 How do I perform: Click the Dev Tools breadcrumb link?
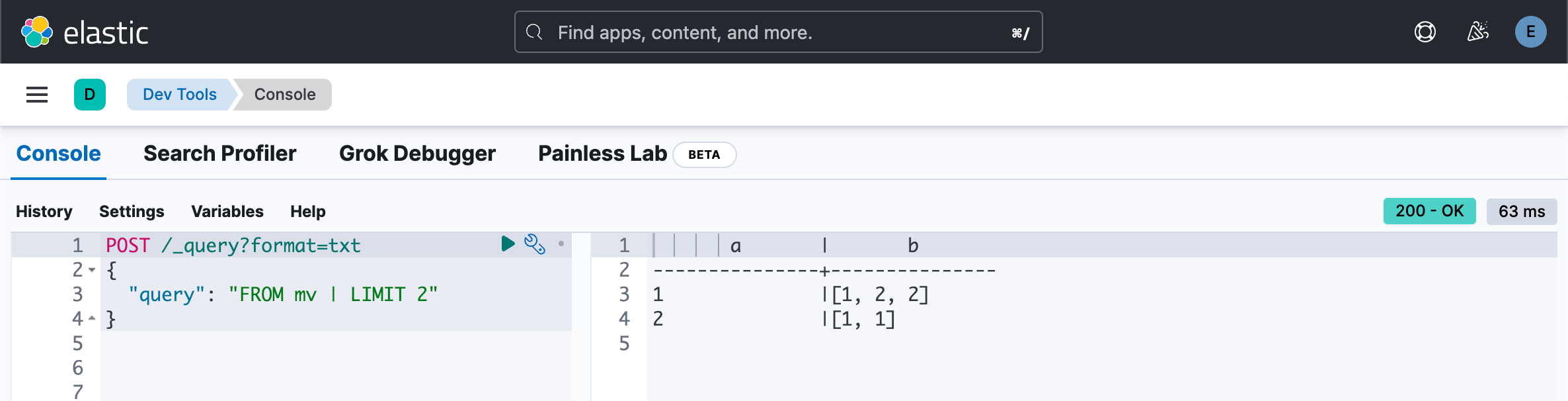pos(179,95)
